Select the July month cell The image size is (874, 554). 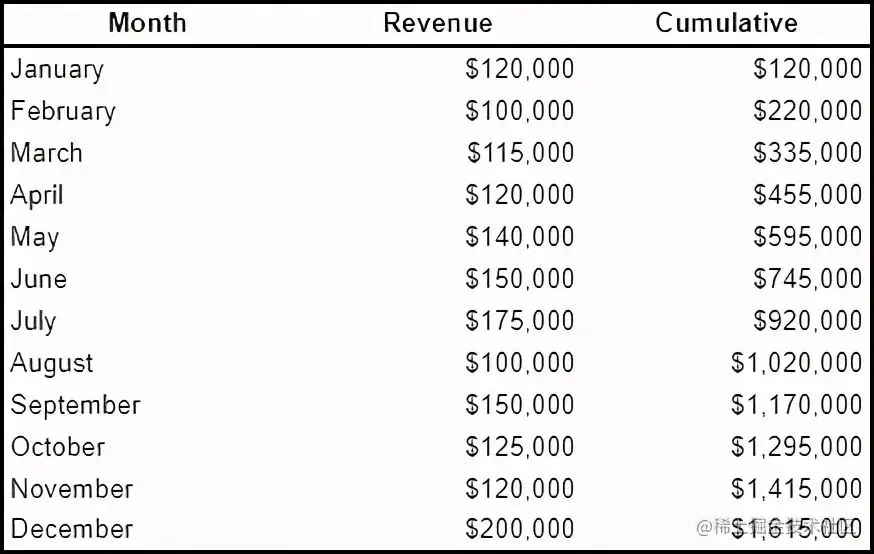[33, 321]
